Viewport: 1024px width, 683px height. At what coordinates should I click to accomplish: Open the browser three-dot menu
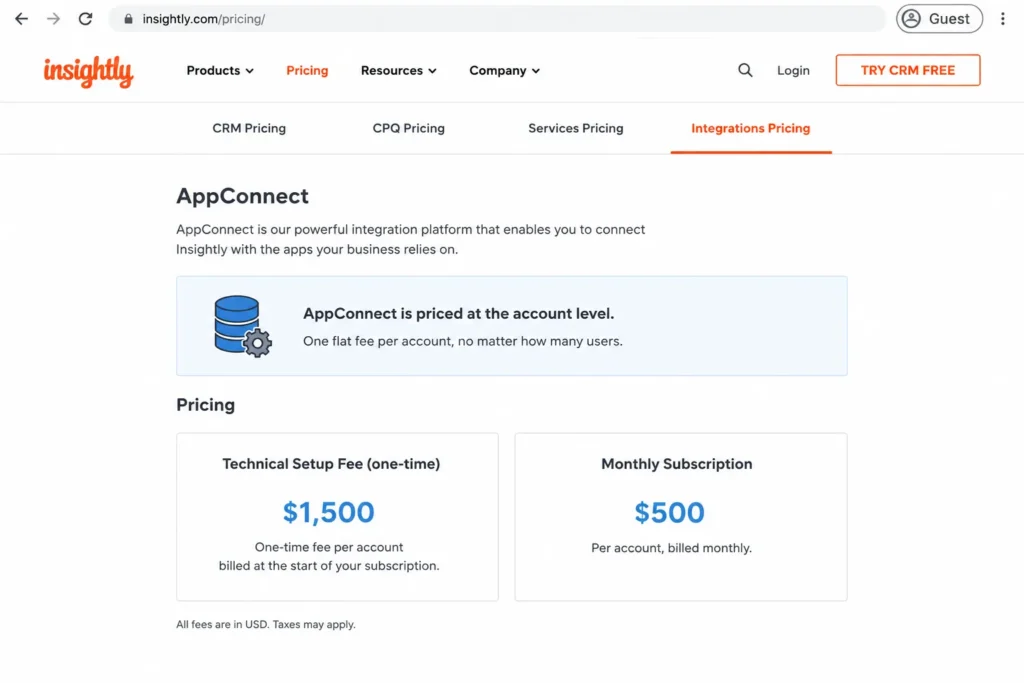point(1002,19)
